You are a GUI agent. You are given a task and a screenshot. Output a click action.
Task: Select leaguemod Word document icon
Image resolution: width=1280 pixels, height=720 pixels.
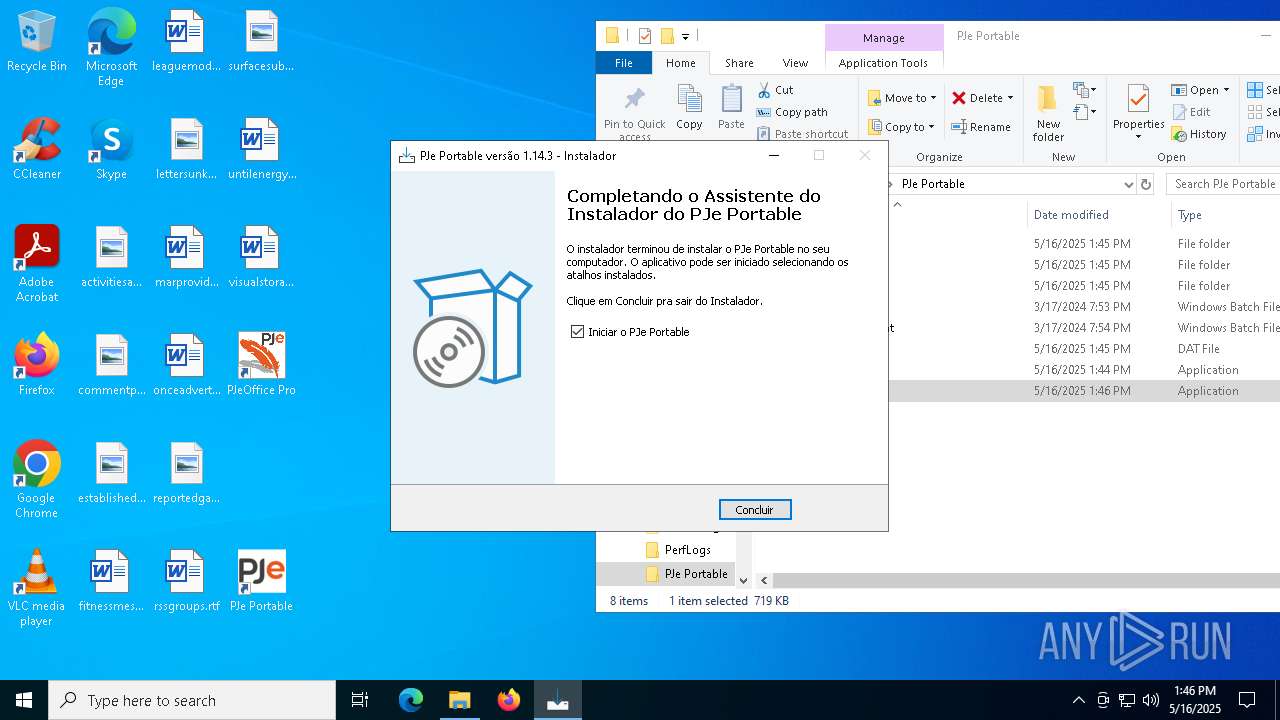[x=186, y=42]
